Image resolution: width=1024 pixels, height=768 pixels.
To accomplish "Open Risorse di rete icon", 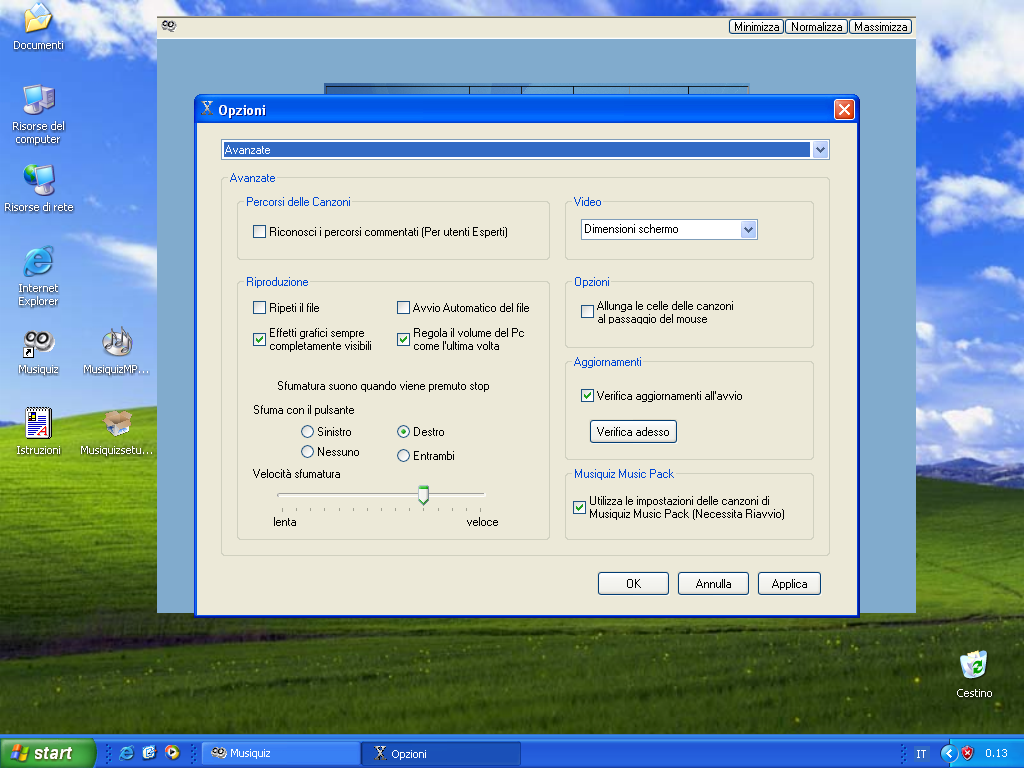I will pyautogui.click(x=38, y=180).
